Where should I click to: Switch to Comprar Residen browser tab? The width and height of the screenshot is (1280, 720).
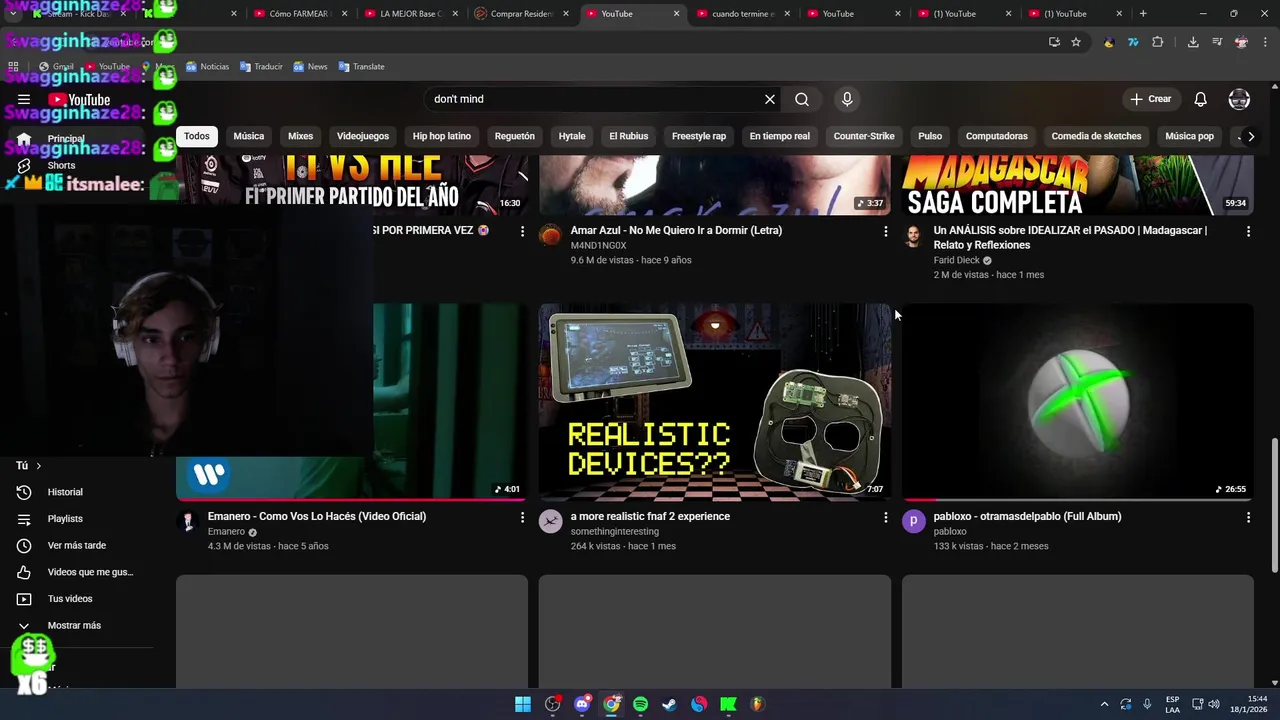(520, 14)
